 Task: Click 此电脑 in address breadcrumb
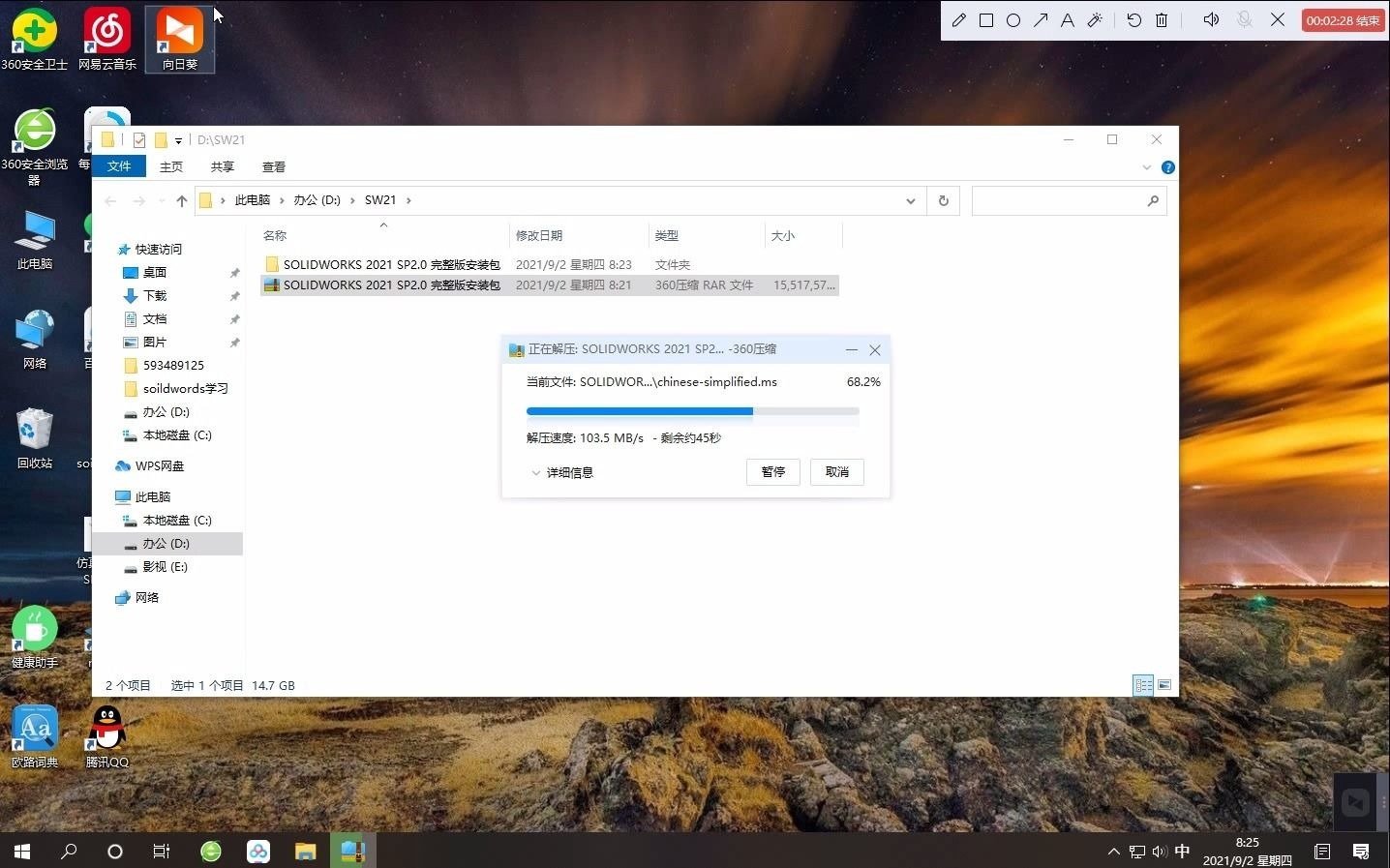pyautogui.click(x=253, y=200)
